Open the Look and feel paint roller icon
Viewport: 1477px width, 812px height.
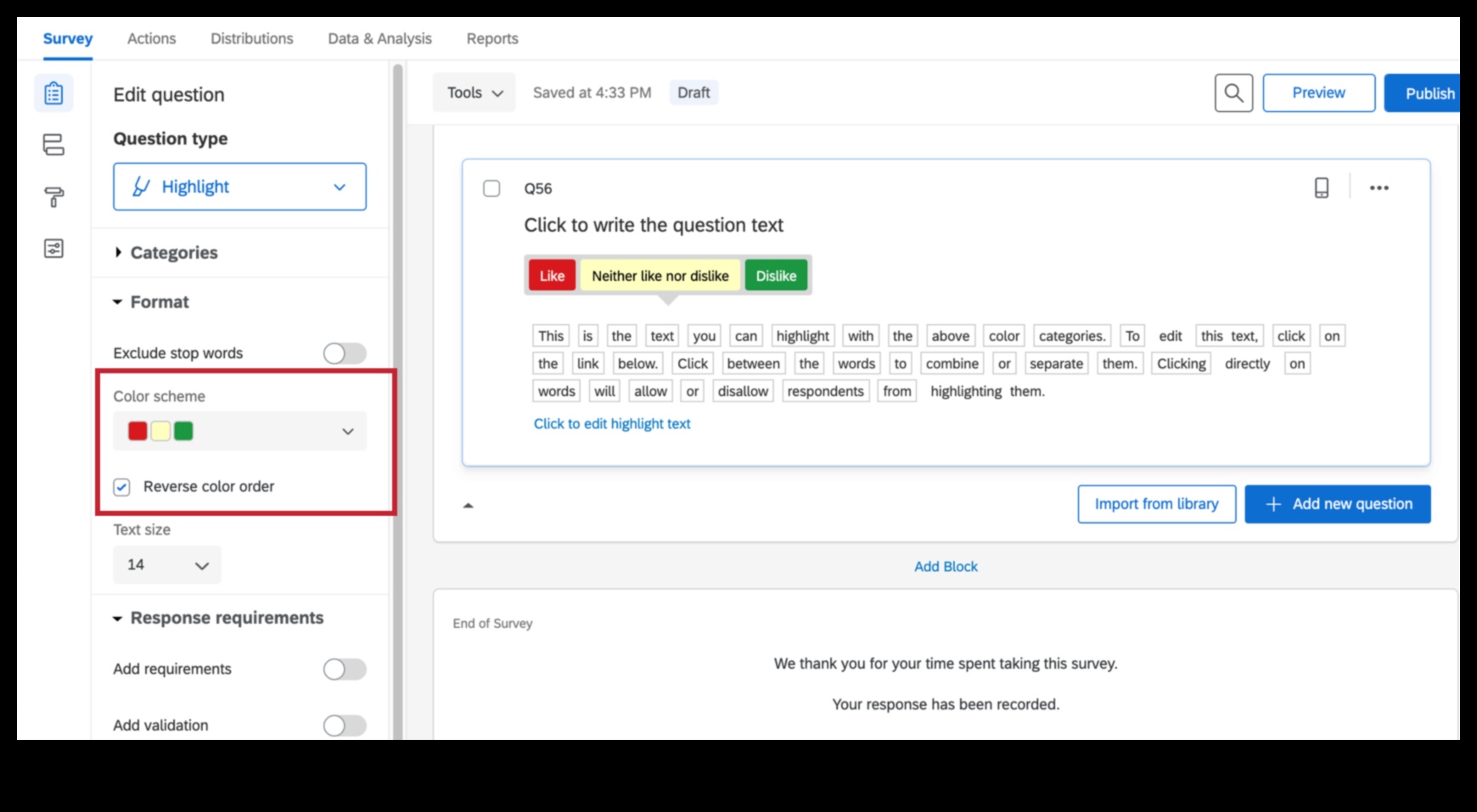click(x=53, y=197)
